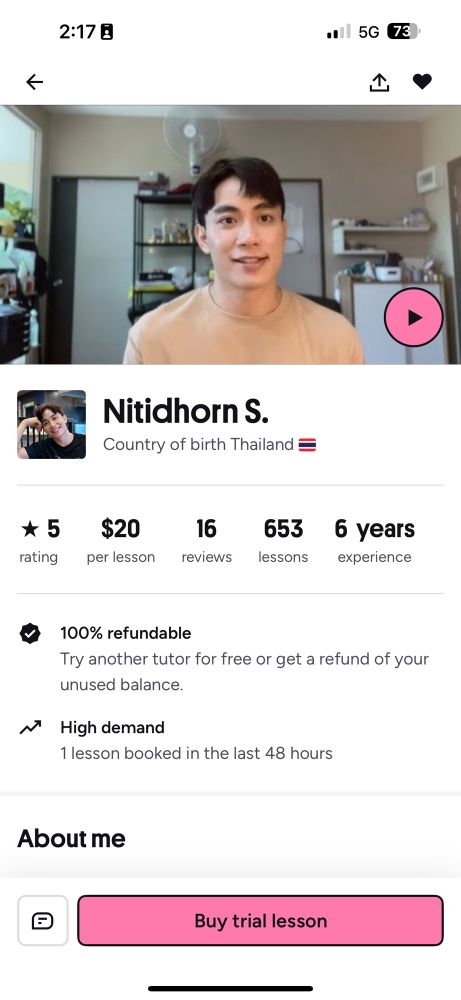Open the 16 reviews stat
The height and width of the screenshot is (1000, 461).
point(207,541)
